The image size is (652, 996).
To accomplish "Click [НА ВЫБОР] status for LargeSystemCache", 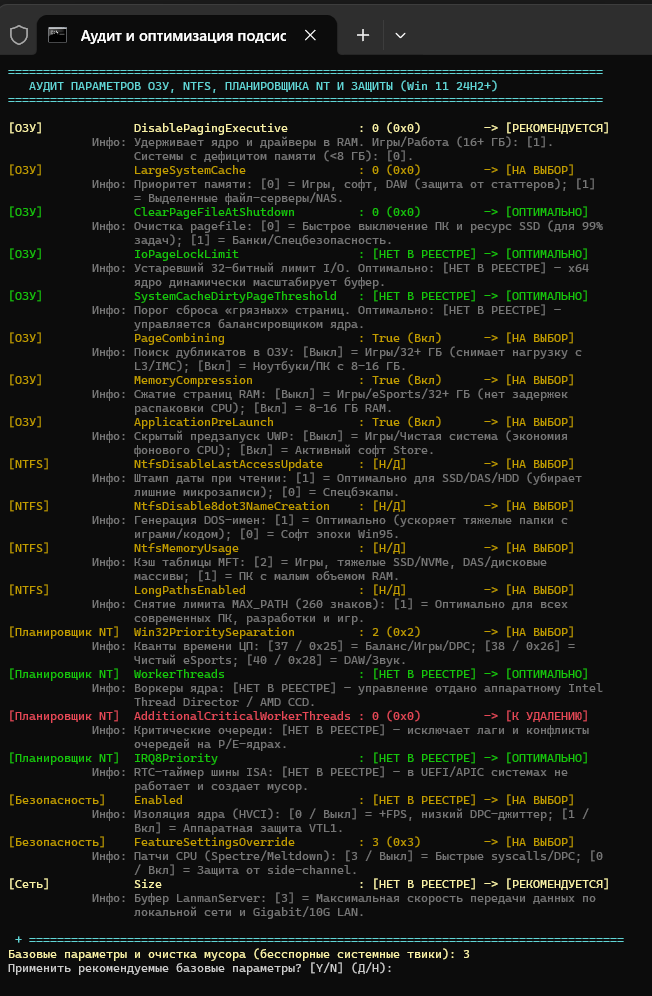I will pyautogui.click(x=540, y=170).
